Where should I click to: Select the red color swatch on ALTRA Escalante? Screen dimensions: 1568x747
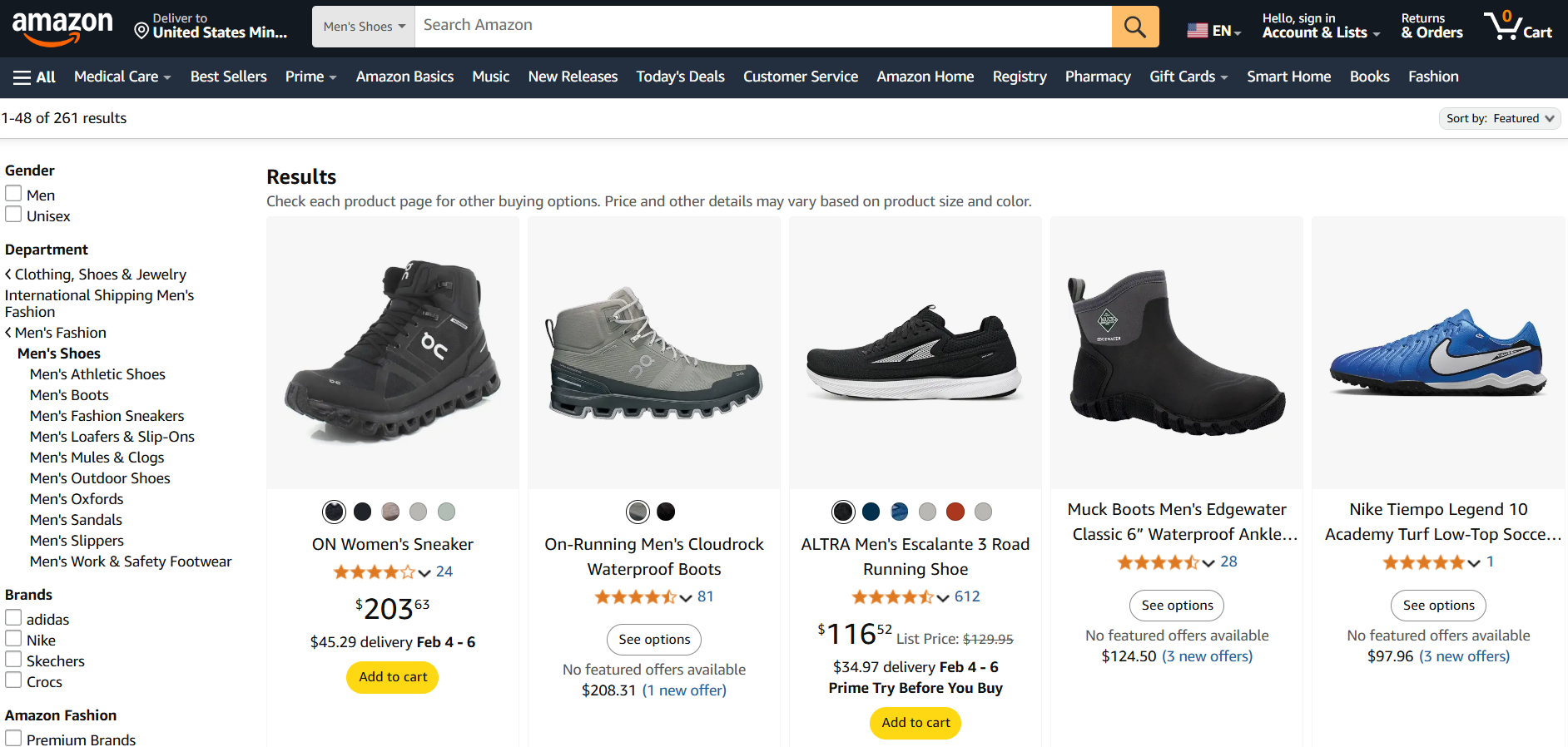pyautogui.click(x=955, y=512)
